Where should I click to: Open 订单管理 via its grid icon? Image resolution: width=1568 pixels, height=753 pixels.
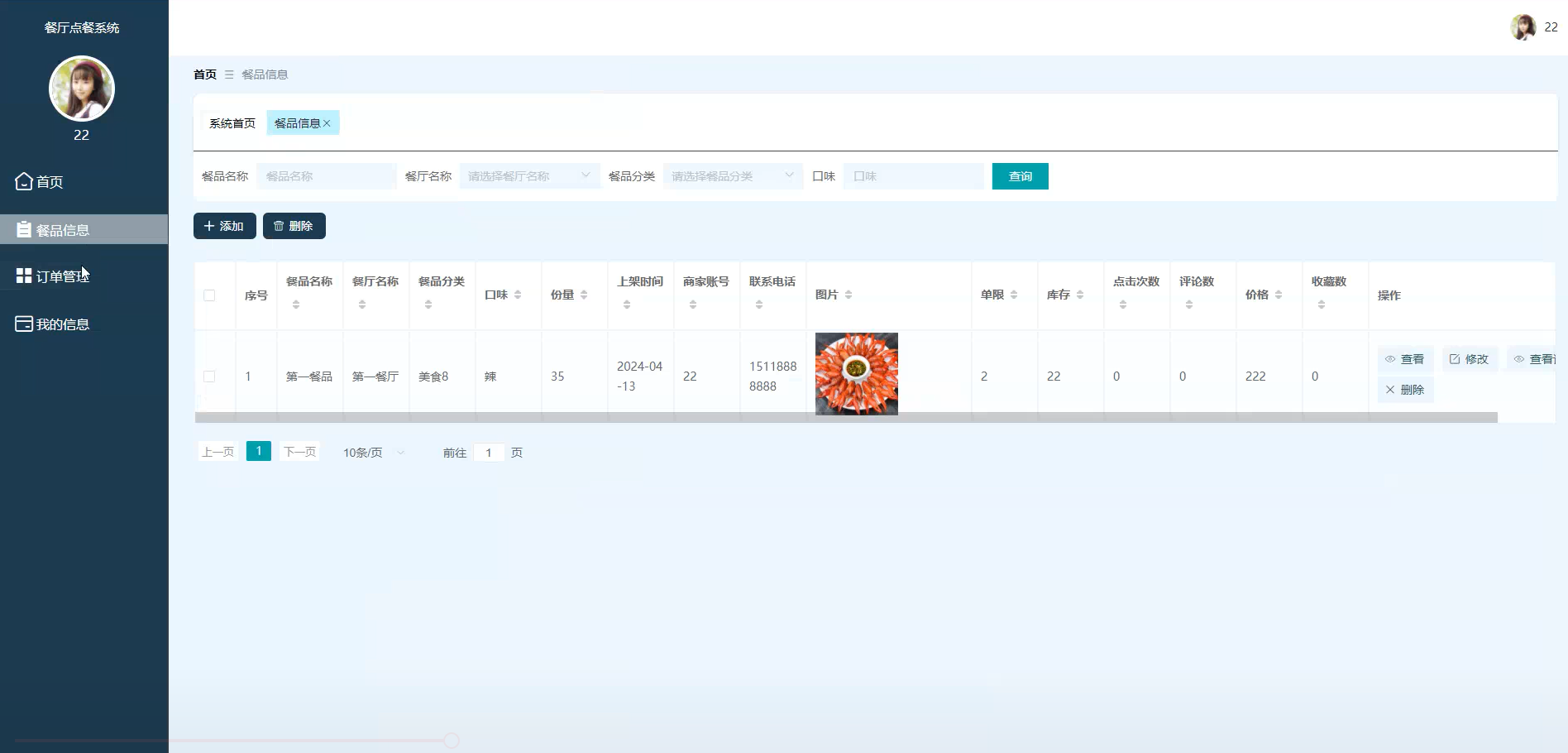[x=23, y=275]
